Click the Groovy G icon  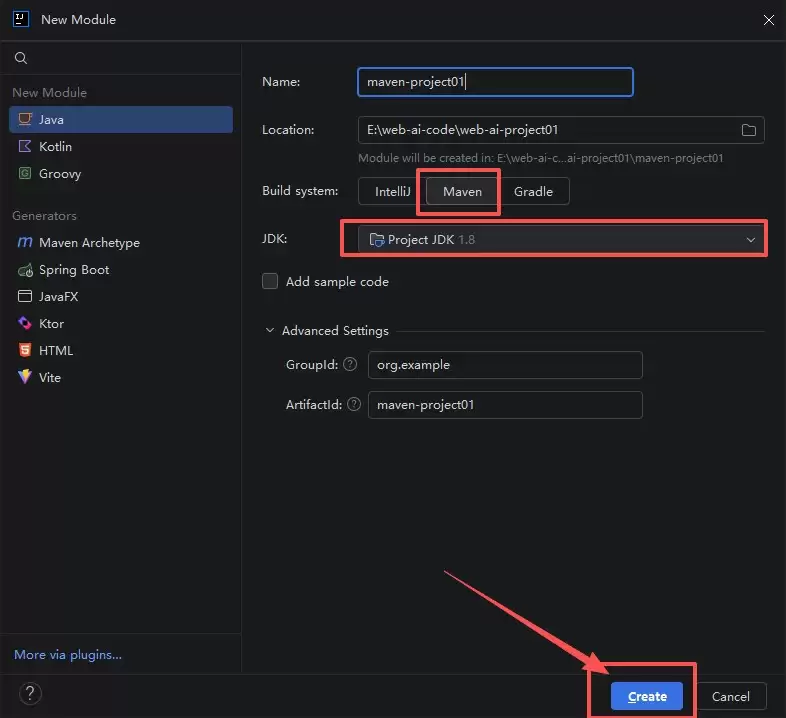pos(25,173)
